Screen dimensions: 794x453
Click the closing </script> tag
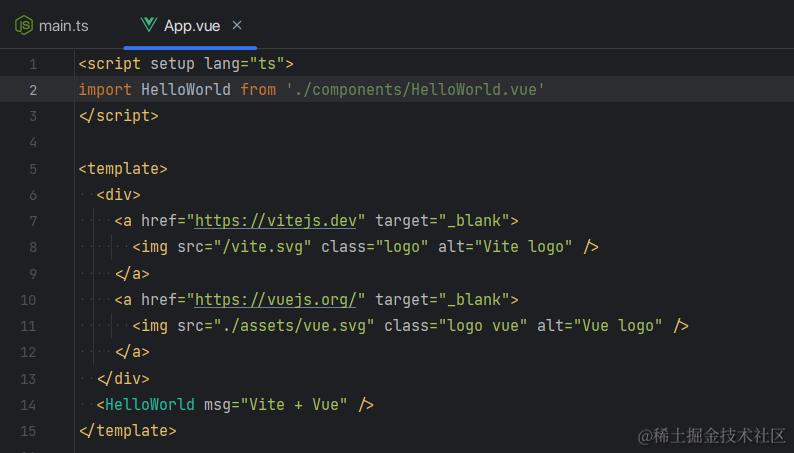(118, 116)
